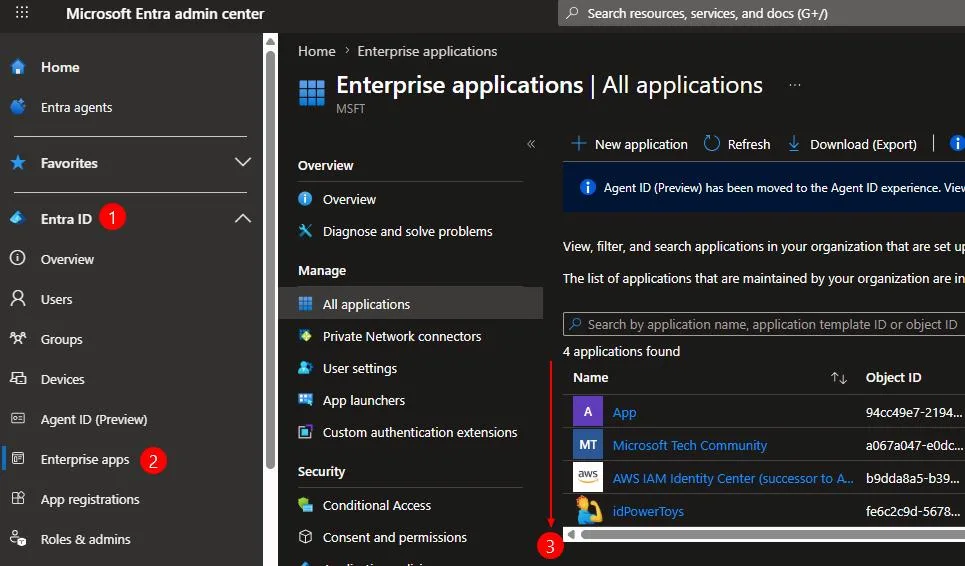Open the AWS IAM Identity Center application link
The height and width of the screenshot is (566, 965).
[732, 478]
